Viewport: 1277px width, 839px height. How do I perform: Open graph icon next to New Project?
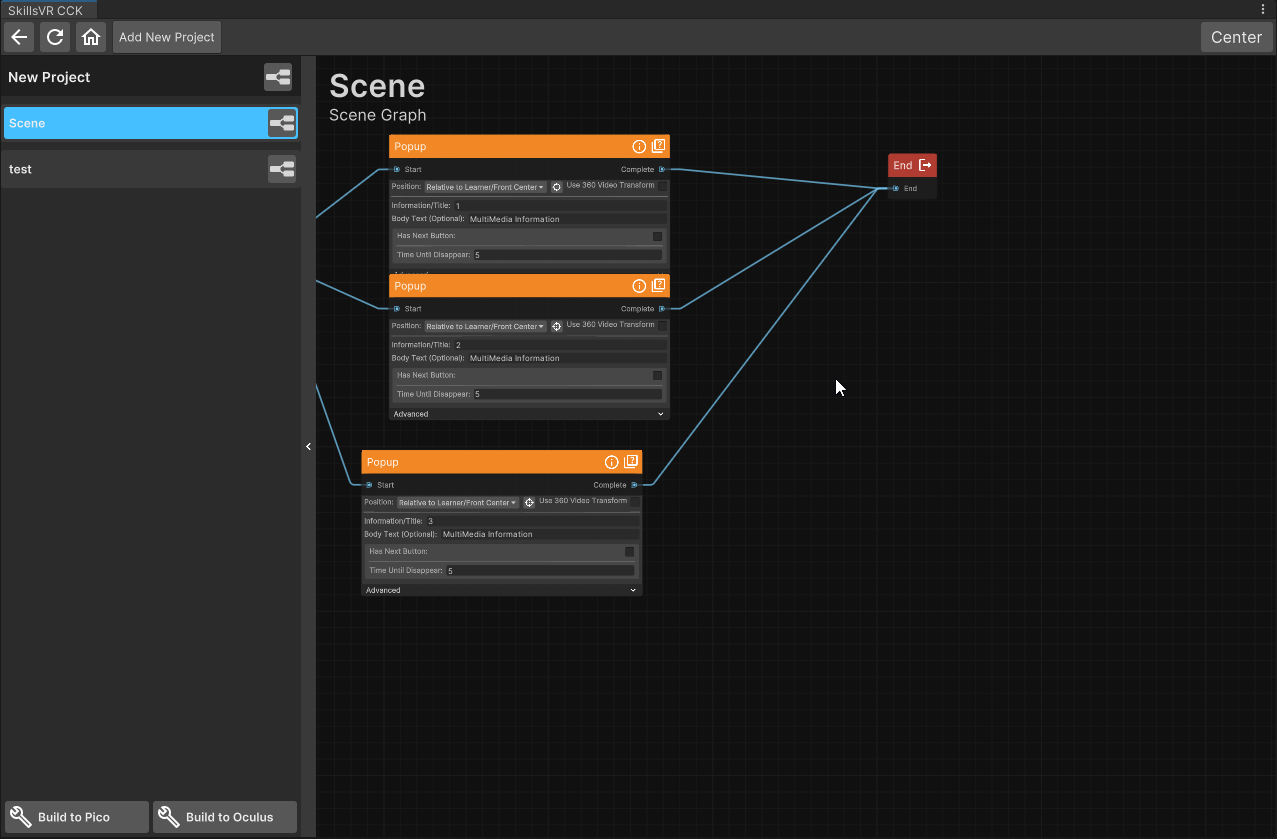(278, 77)
